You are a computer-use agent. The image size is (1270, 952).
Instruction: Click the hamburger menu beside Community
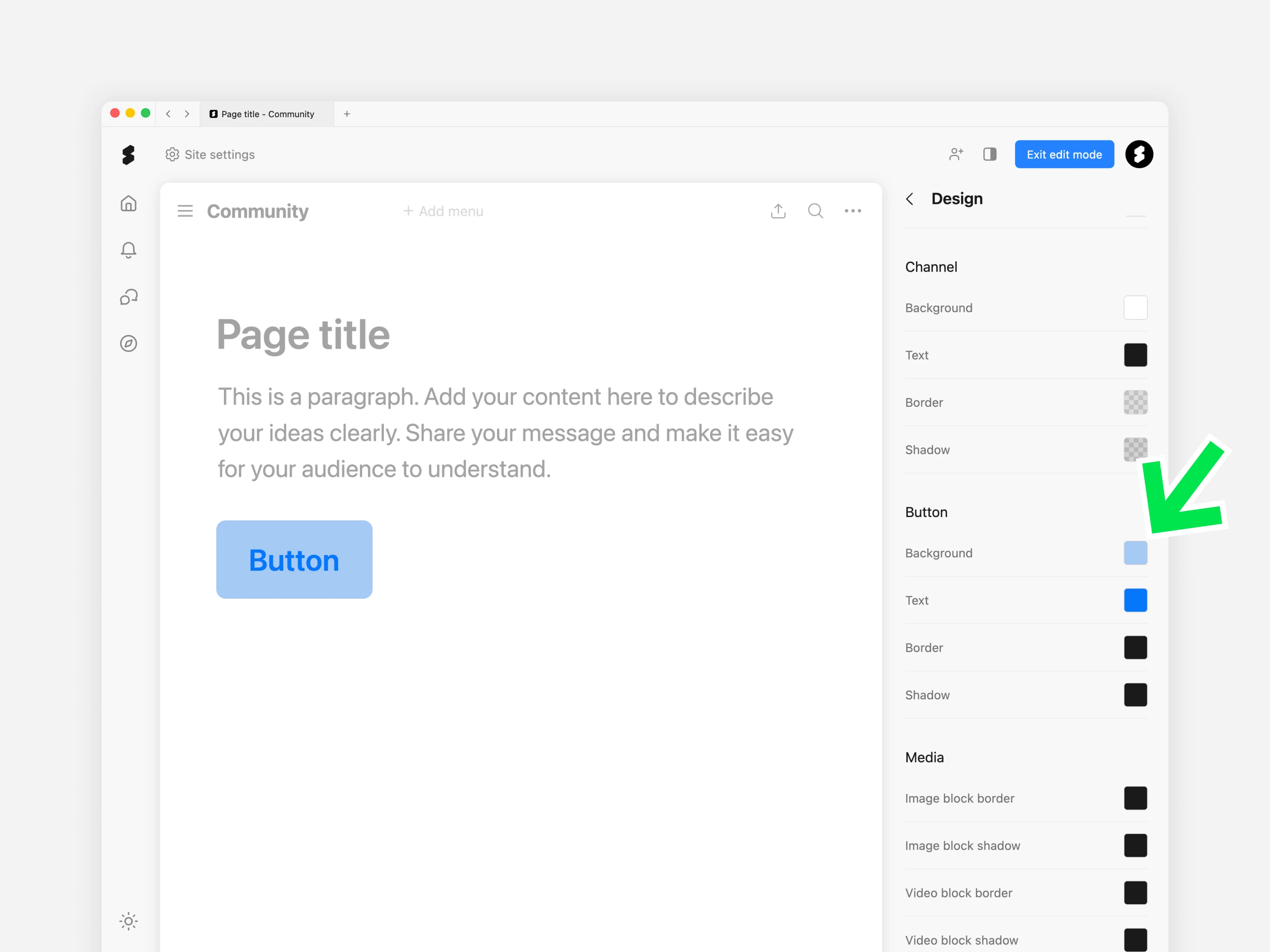185,211
